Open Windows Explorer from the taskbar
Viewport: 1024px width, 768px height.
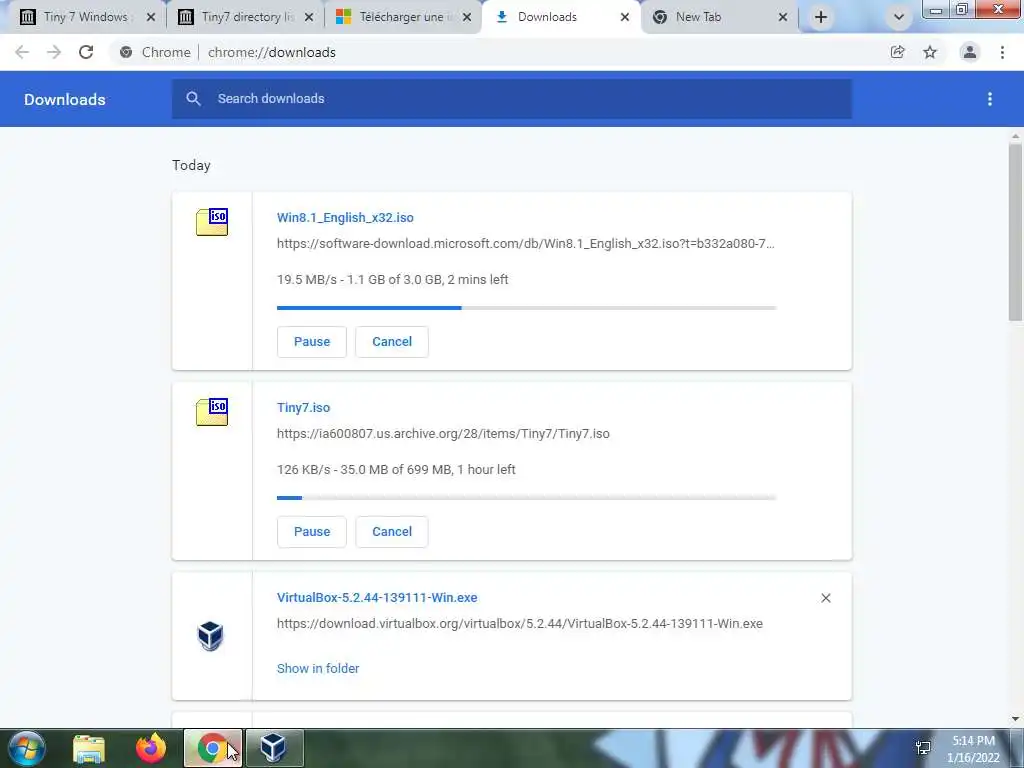(x=89, y=749)
